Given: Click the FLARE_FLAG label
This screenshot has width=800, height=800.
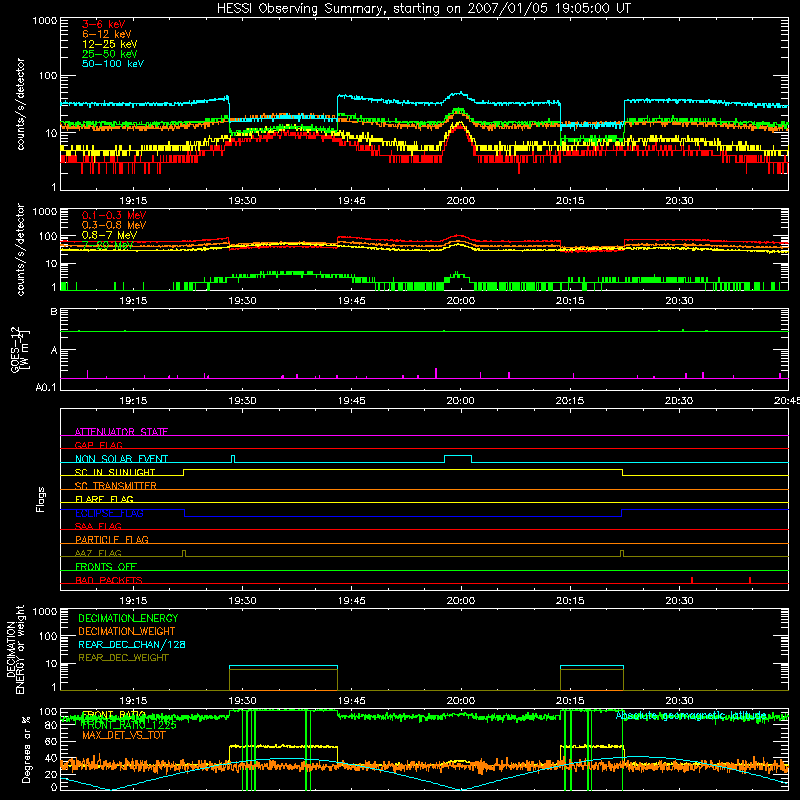Looking at the screenshot, I should (104, 499).
